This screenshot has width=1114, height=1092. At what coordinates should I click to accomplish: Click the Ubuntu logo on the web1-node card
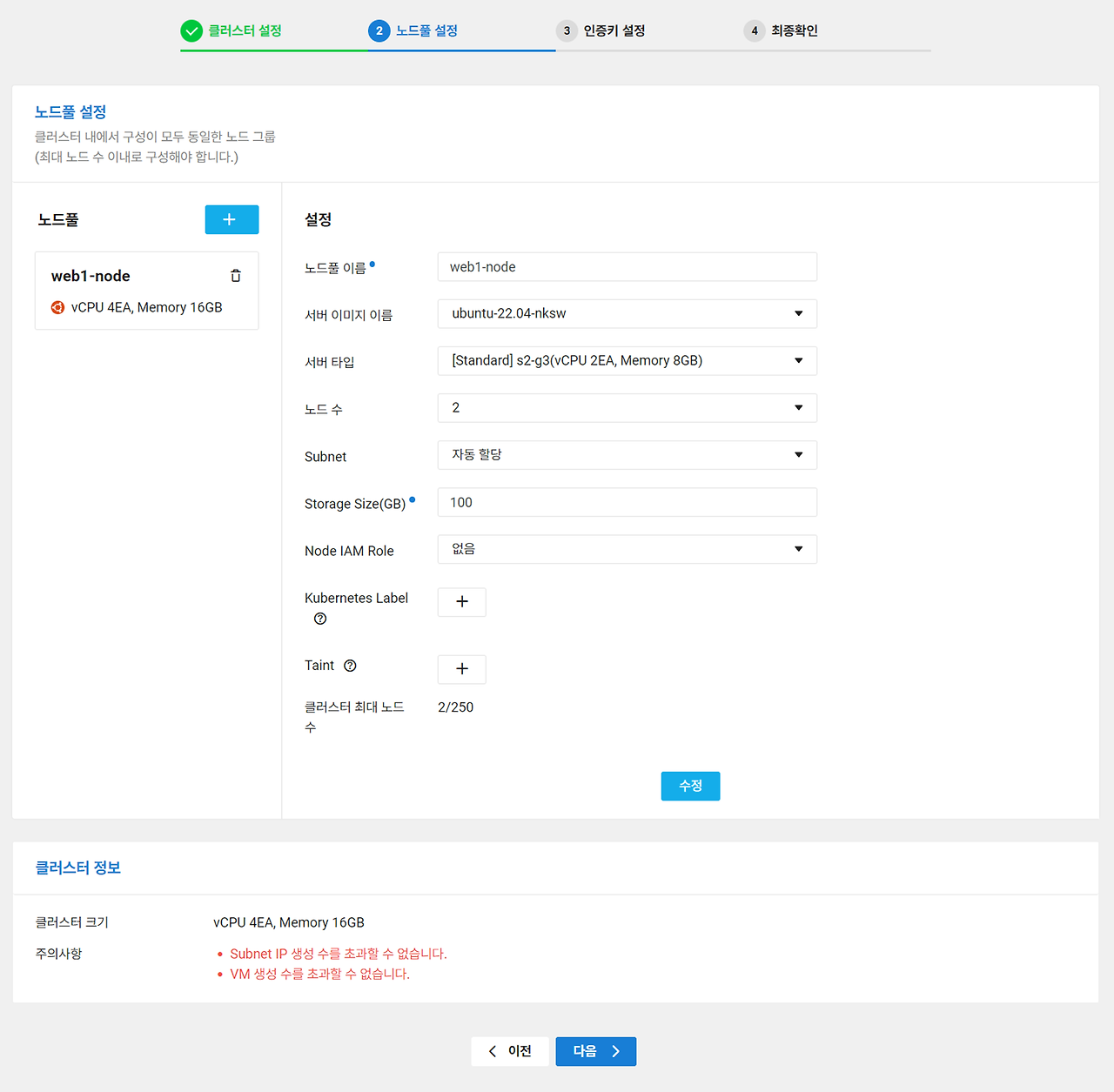coord(57,307)
